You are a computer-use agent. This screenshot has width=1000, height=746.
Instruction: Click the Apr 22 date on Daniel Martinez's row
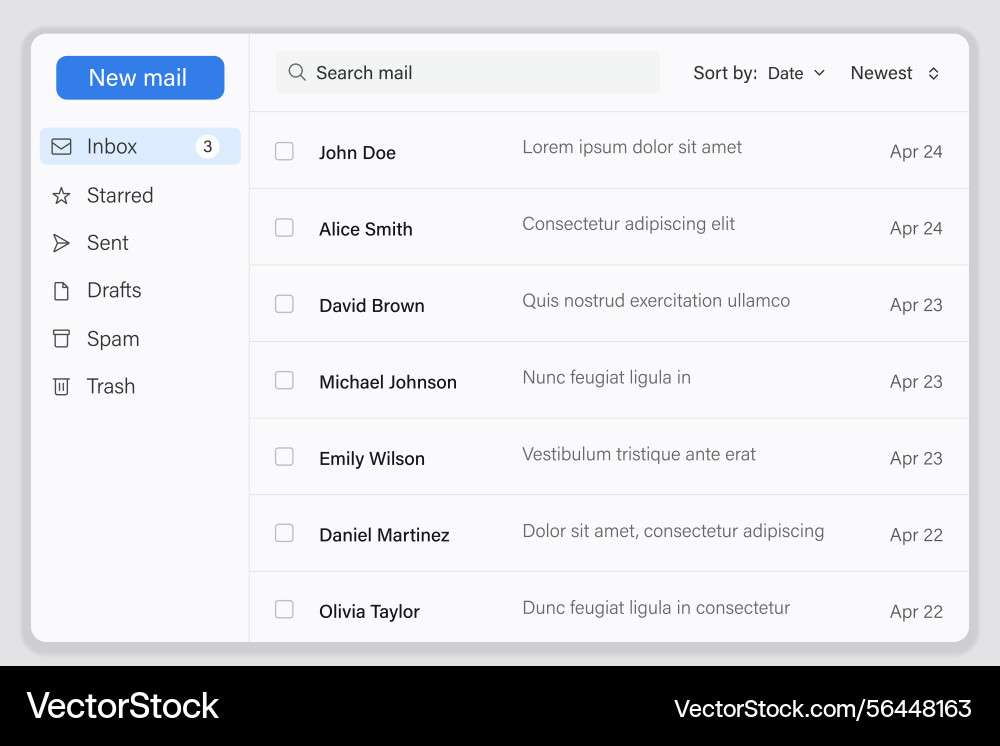tap(916, 535)
